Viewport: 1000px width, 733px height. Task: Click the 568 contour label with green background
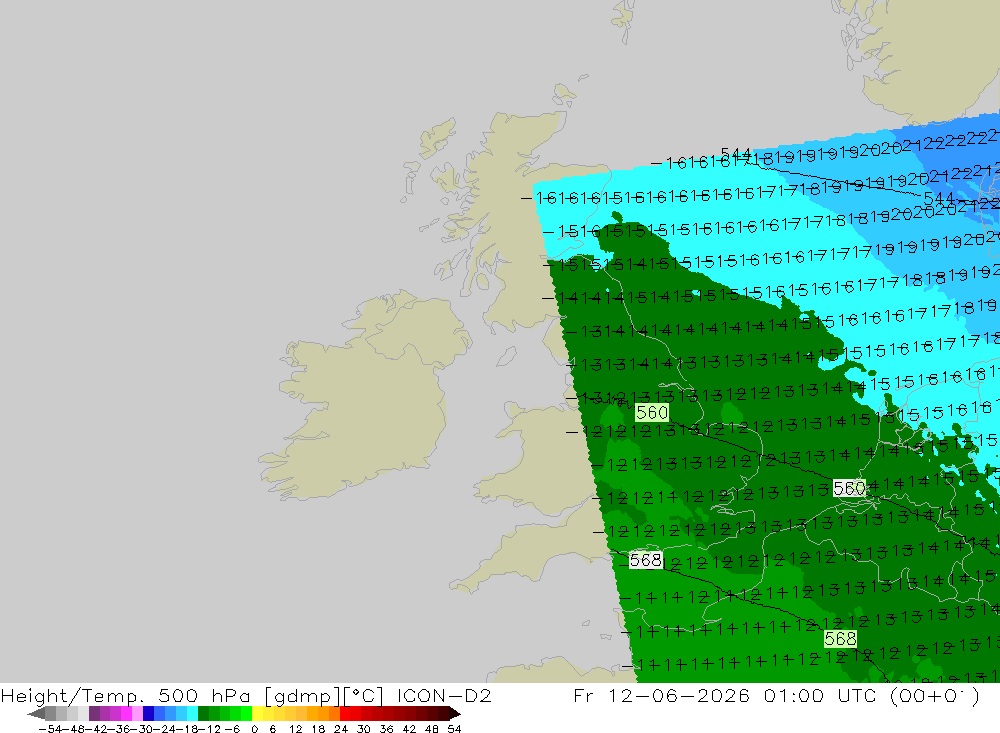click(841, 639)
